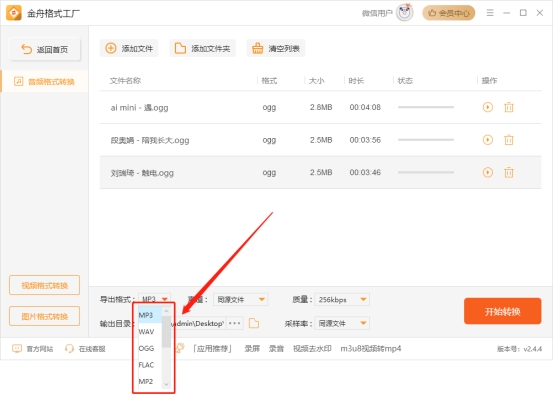Viewport: 554px width, 395px height.
Task: Clear the list with 清空列表
Action: (x=276, y=48)
